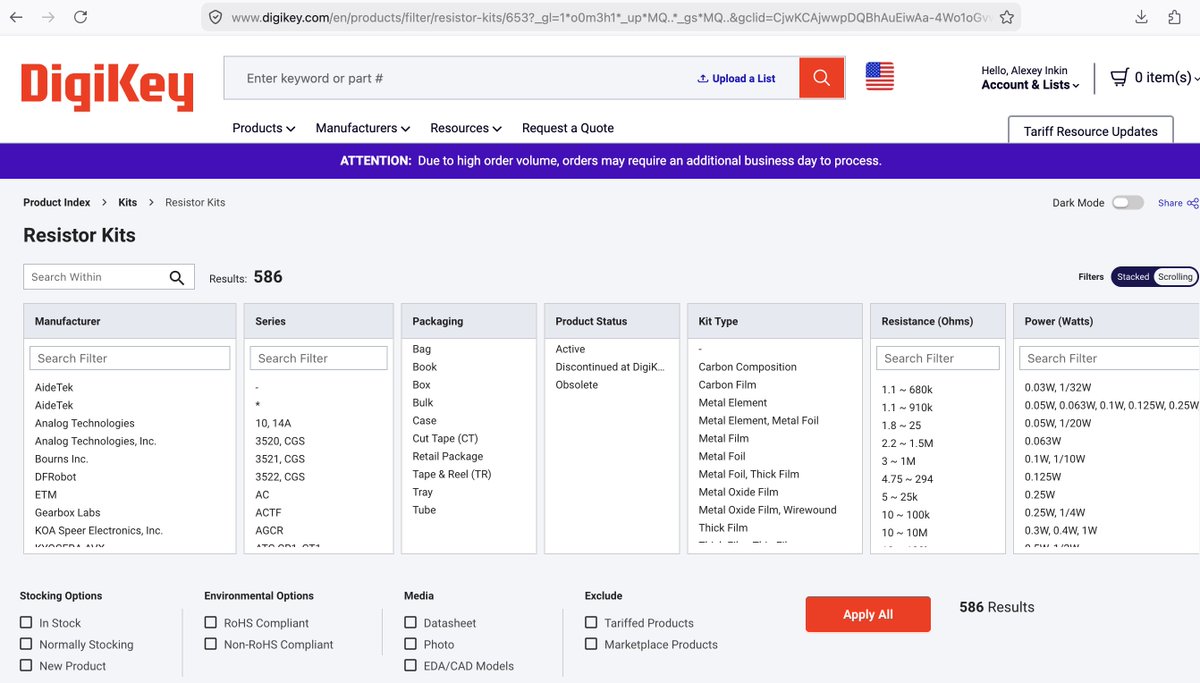The image size is (1200, 683).
Task: Select series 3520, CGS
Action: [x=280, y=441]
